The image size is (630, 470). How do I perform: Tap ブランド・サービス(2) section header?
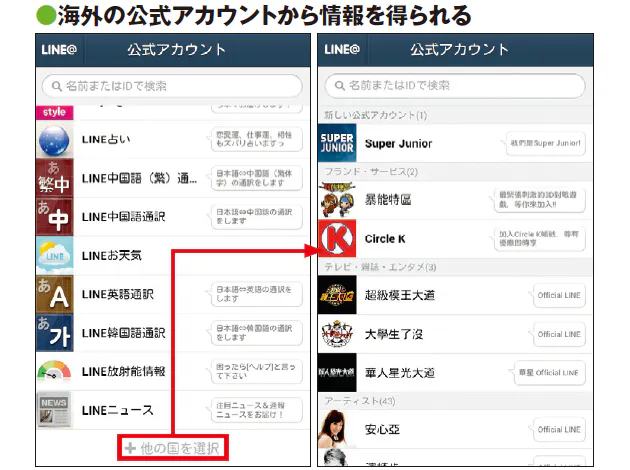(455, 172)
